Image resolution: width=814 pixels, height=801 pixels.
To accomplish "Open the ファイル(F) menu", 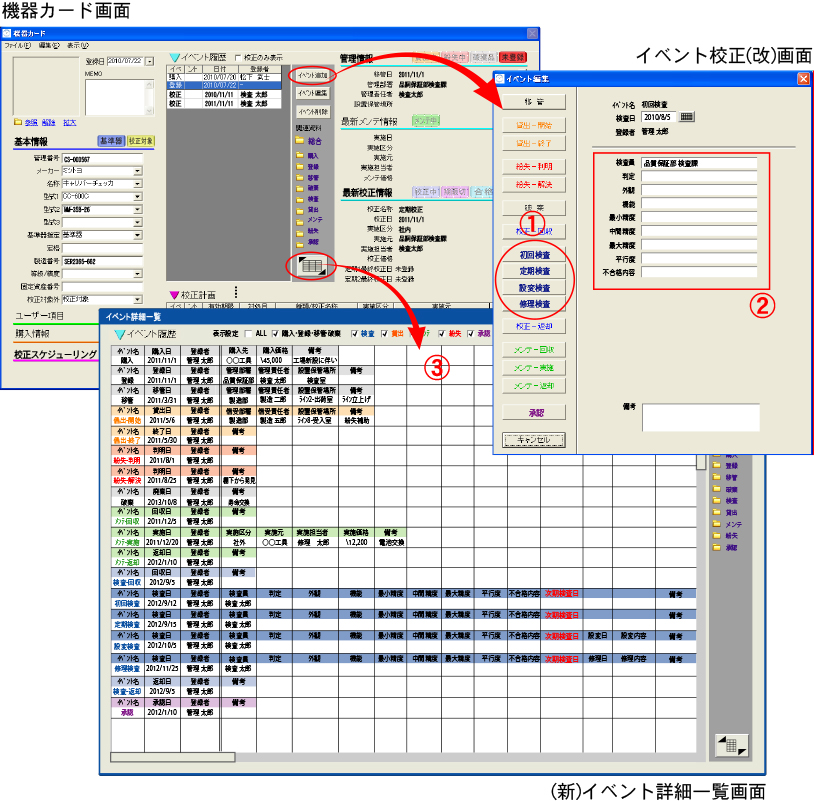I will [x=18, y=47].
